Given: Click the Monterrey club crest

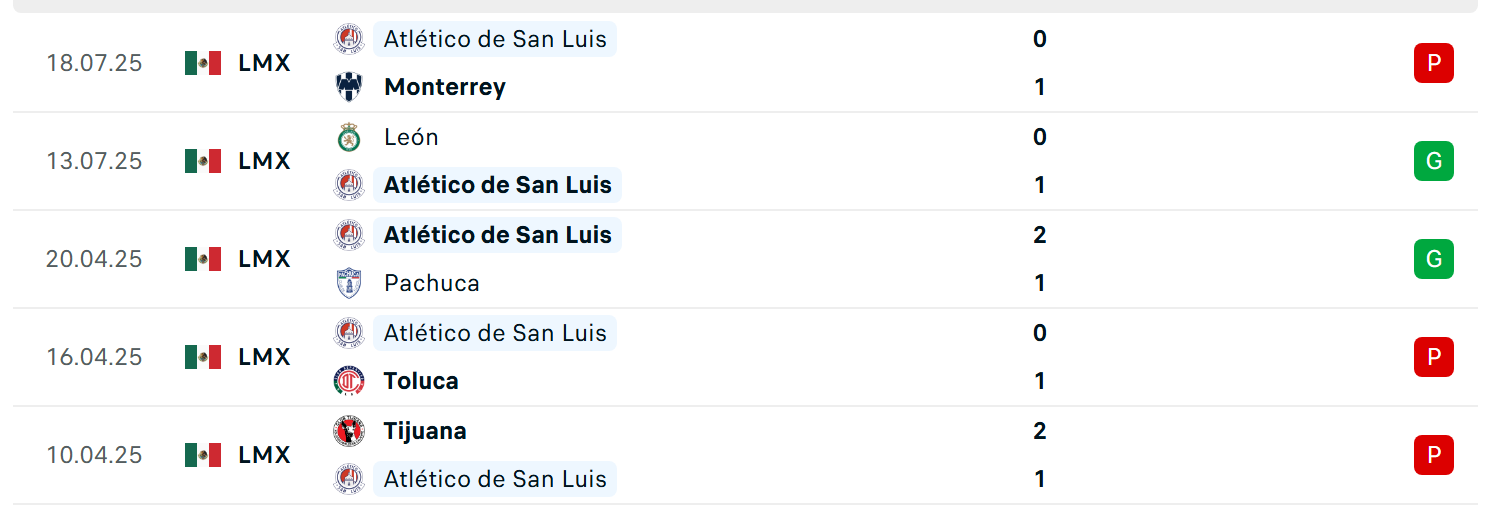Looking at the screenshot, I should (x=349, y=87).
